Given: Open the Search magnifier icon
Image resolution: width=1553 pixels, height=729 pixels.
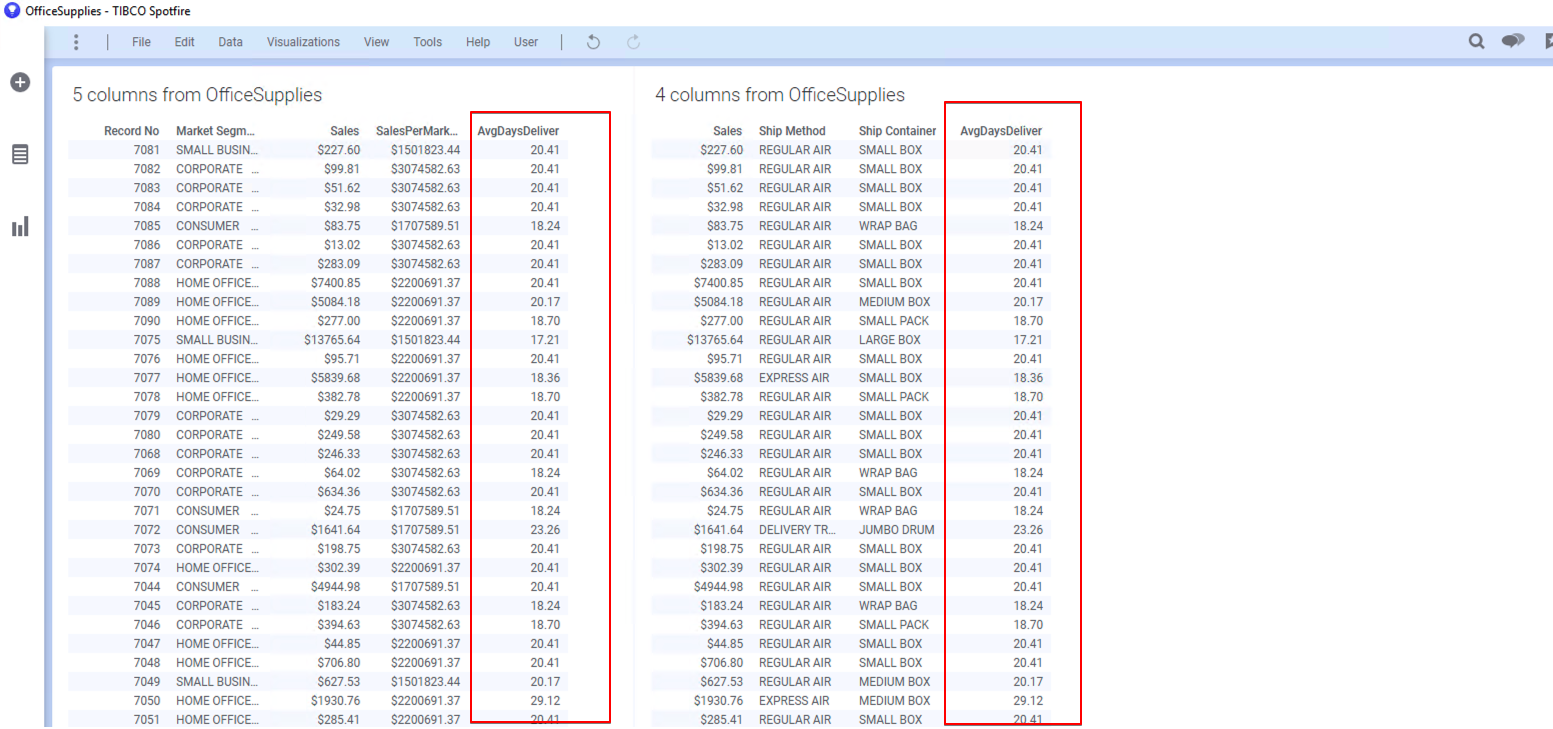Looking at the screenshot, I should [1476, 42].
